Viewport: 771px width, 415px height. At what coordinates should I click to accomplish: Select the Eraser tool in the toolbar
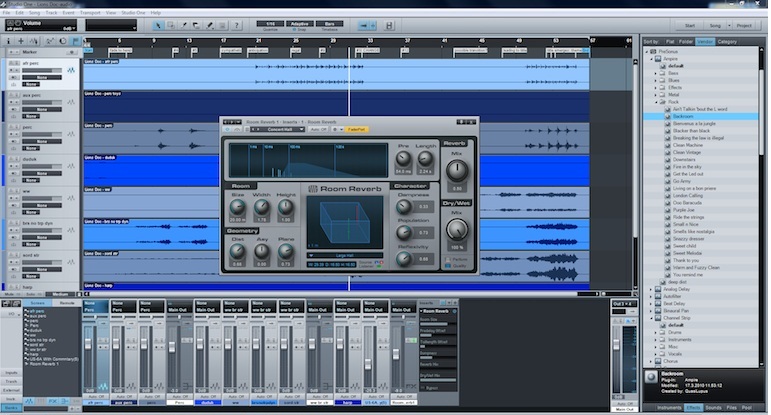click(196, 25)
